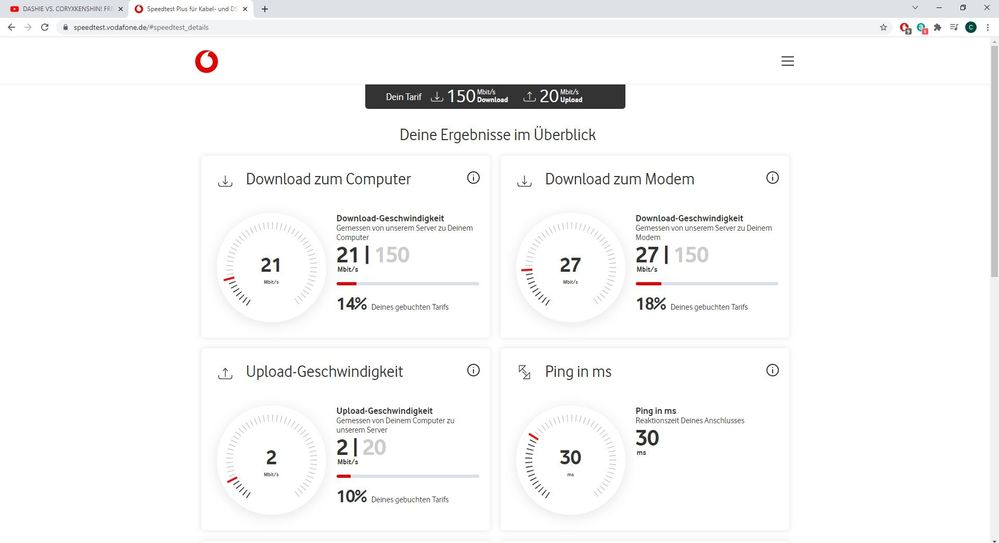Click the green extension icon with badge

(921, 27)
